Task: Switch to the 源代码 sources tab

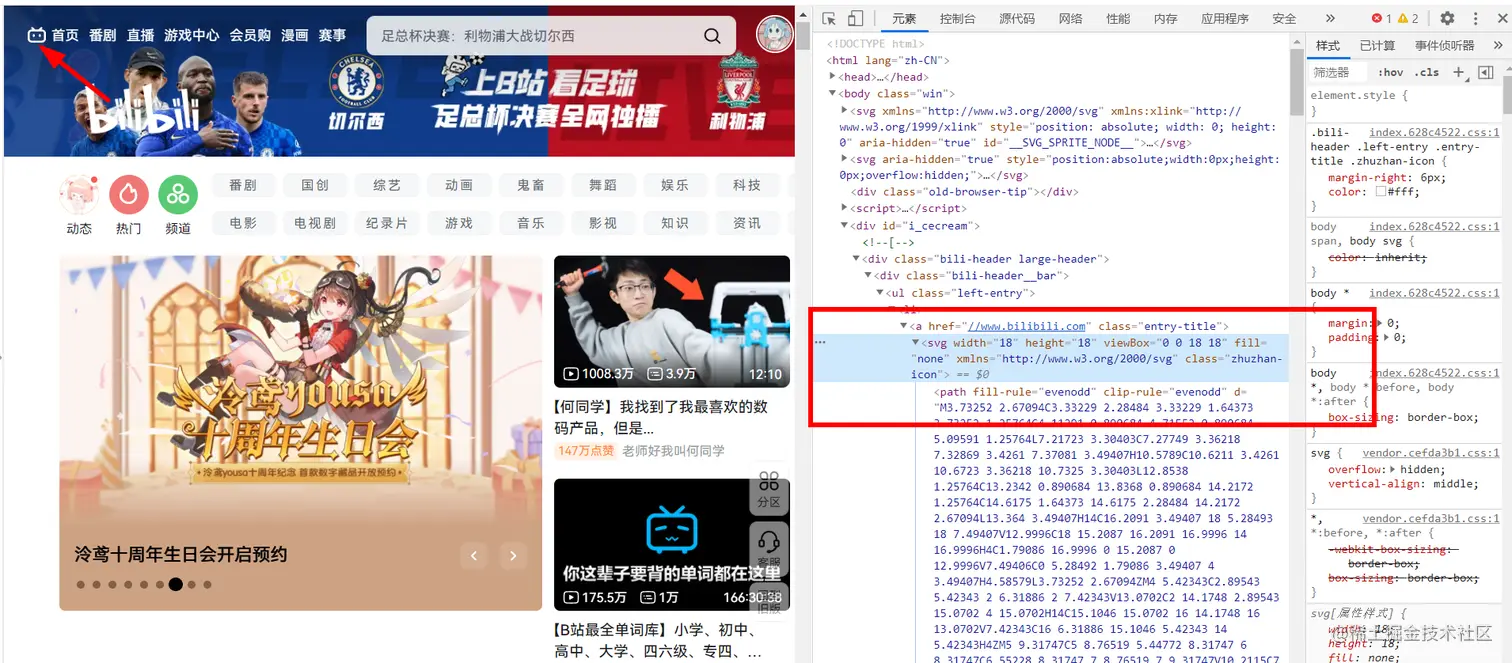Action: tap(1017, 18)
